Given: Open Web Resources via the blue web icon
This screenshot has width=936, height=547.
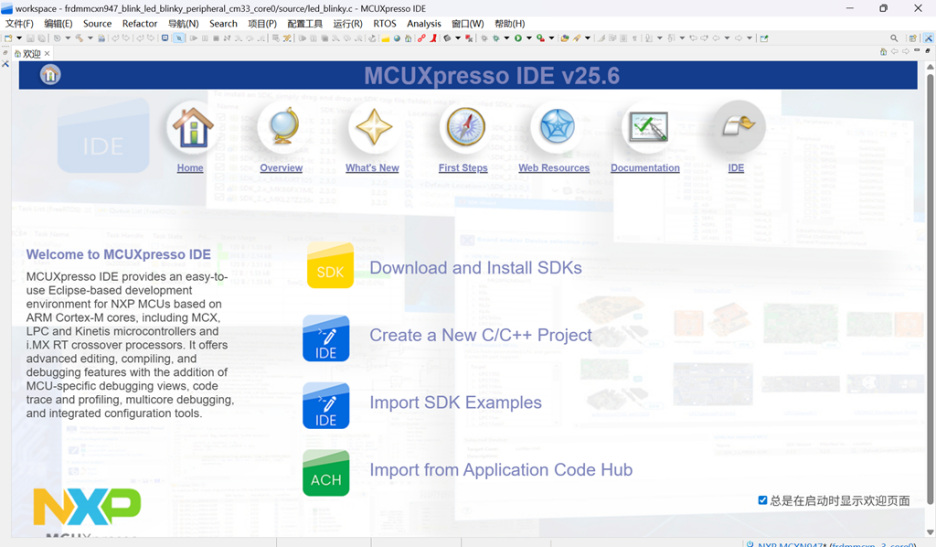Looking at the screenshot, I should [x=556, y=127].
